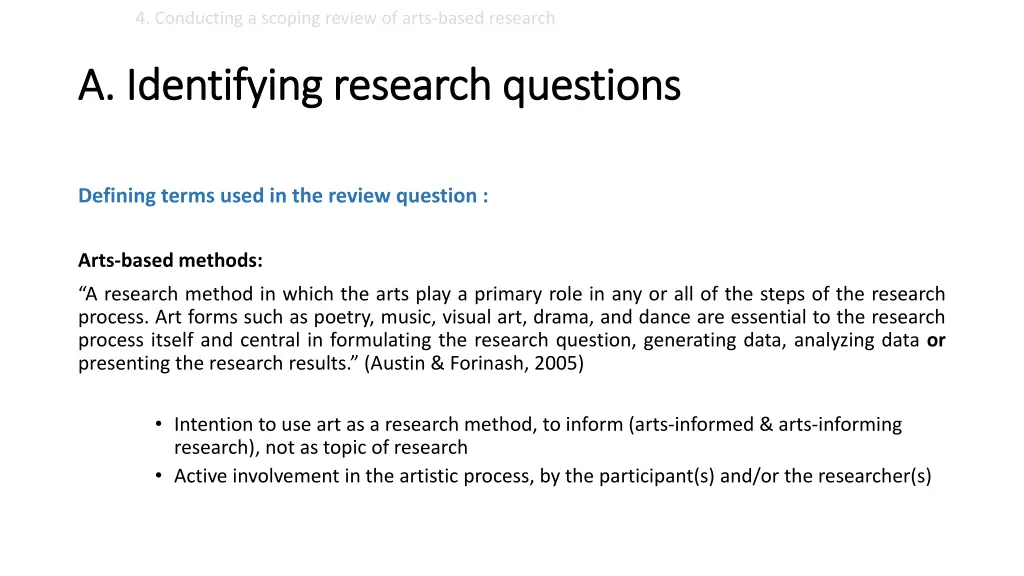This screenshot has width=1024, height=576.
Task: Click the slide title 'A. Identifying research questions'
Action: click(x=379, y=86)
